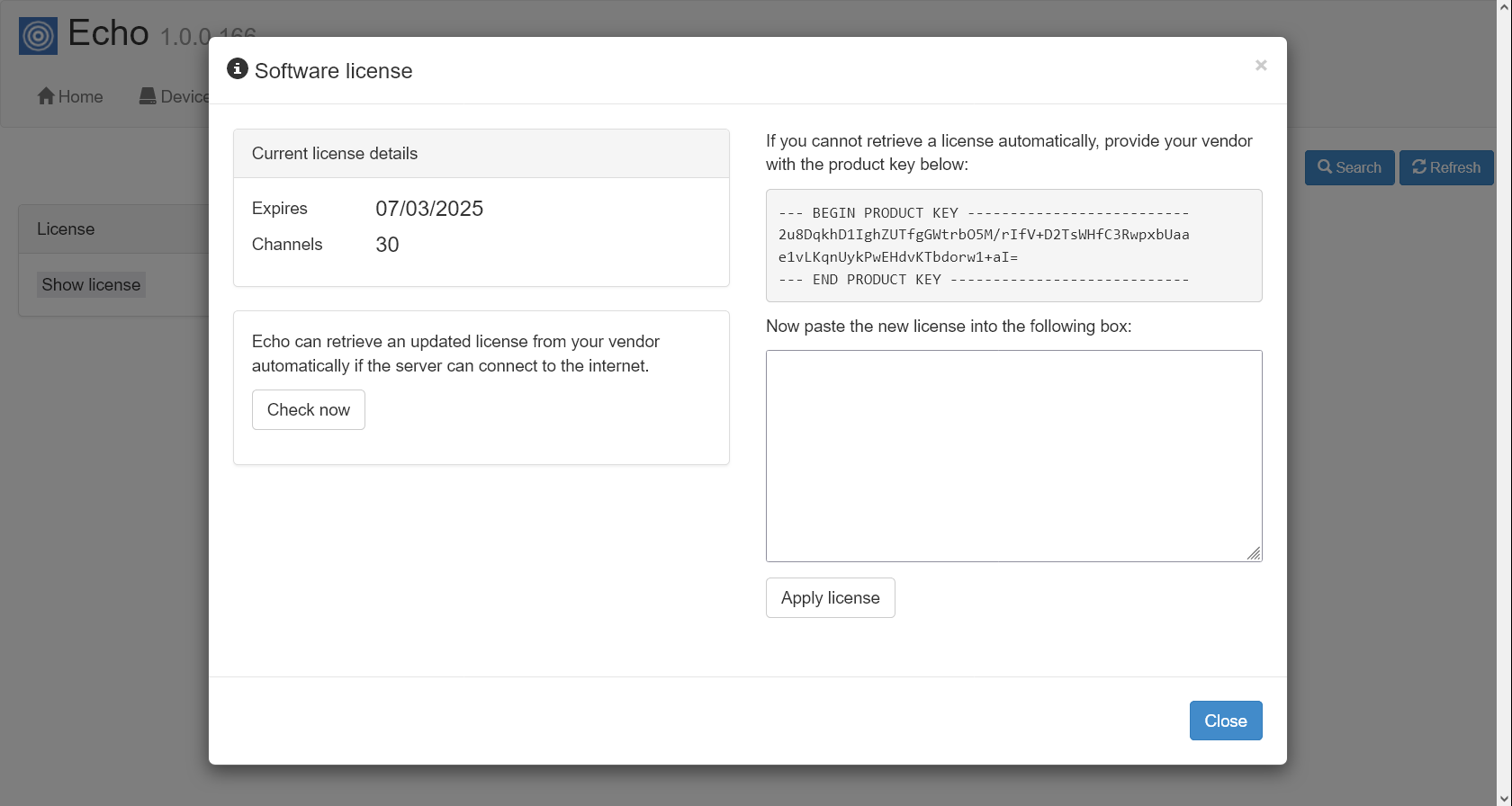The image size is (1512, 806).
Task: Click the Software license dialog title
Action: pyautogui.click(x=333, y=71)
